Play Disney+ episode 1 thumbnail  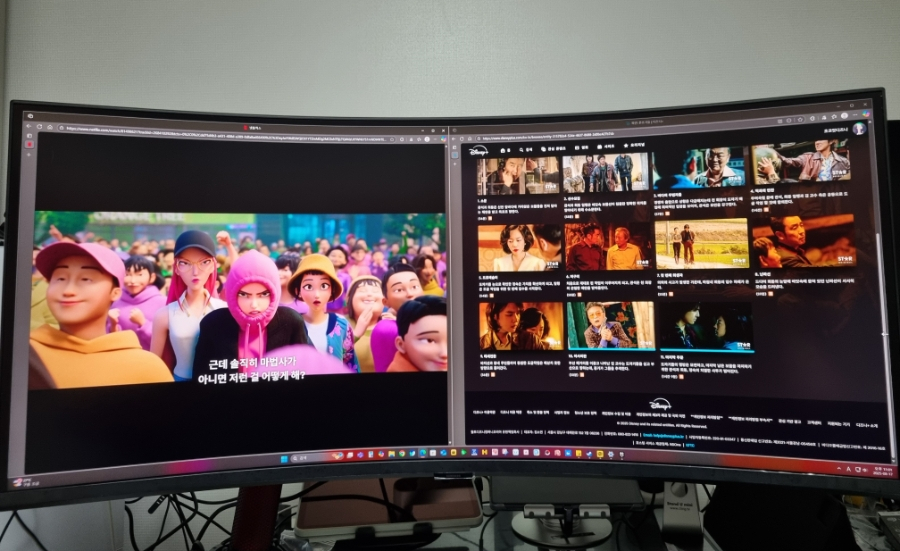point(518,175)
